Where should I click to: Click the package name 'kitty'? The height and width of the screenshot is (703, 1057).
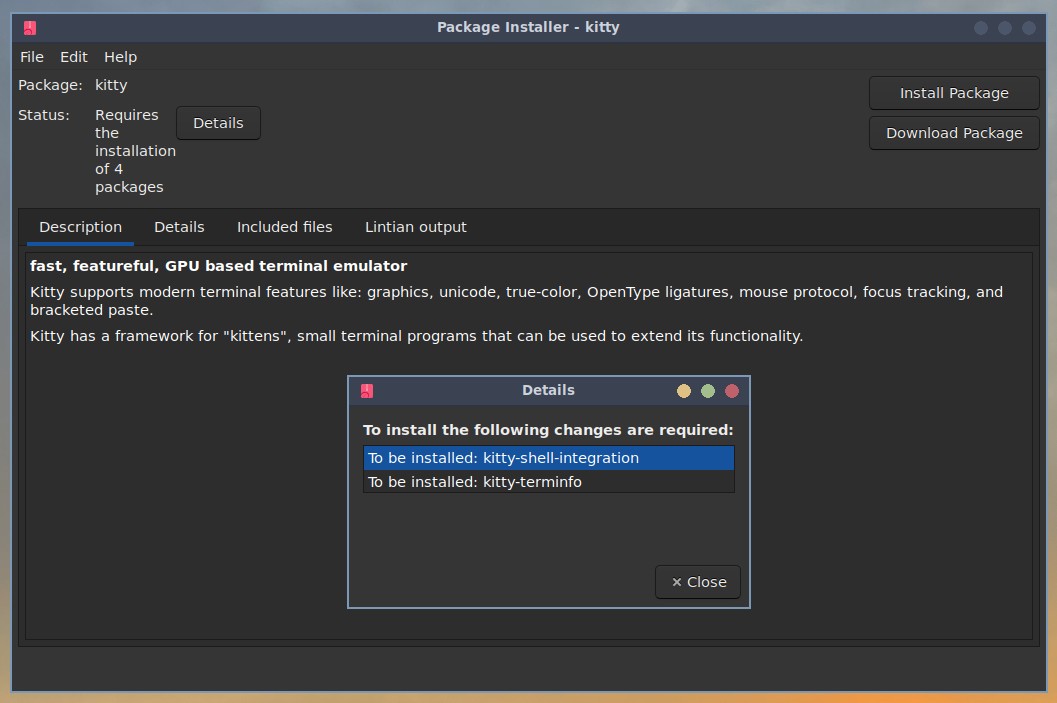[111, 86]
